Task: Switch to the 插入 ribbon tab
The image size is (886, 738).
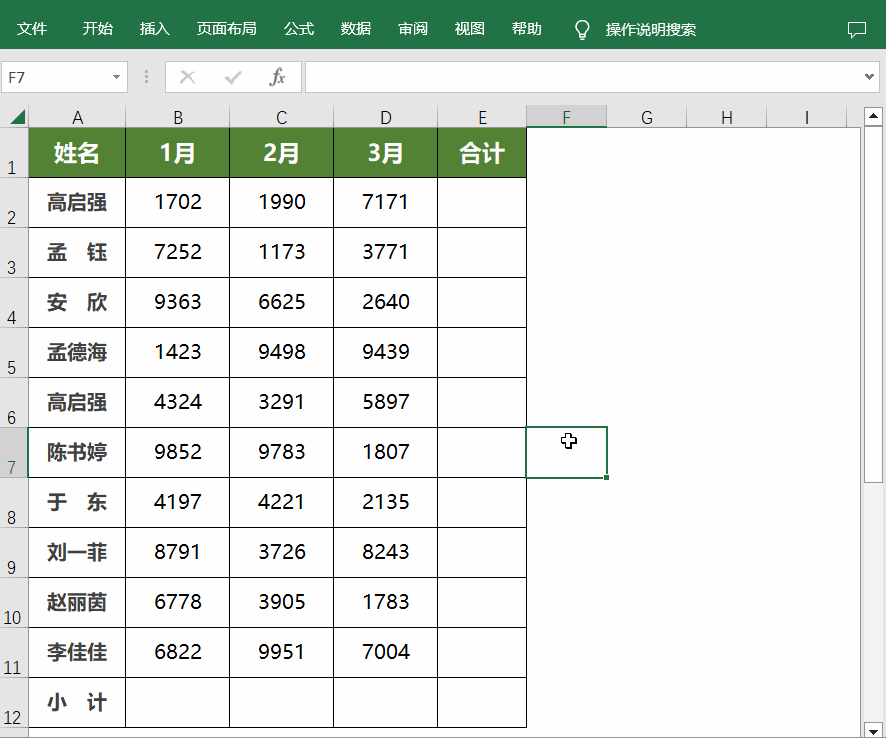Action: pyautogui.click(x=155, y=29)
